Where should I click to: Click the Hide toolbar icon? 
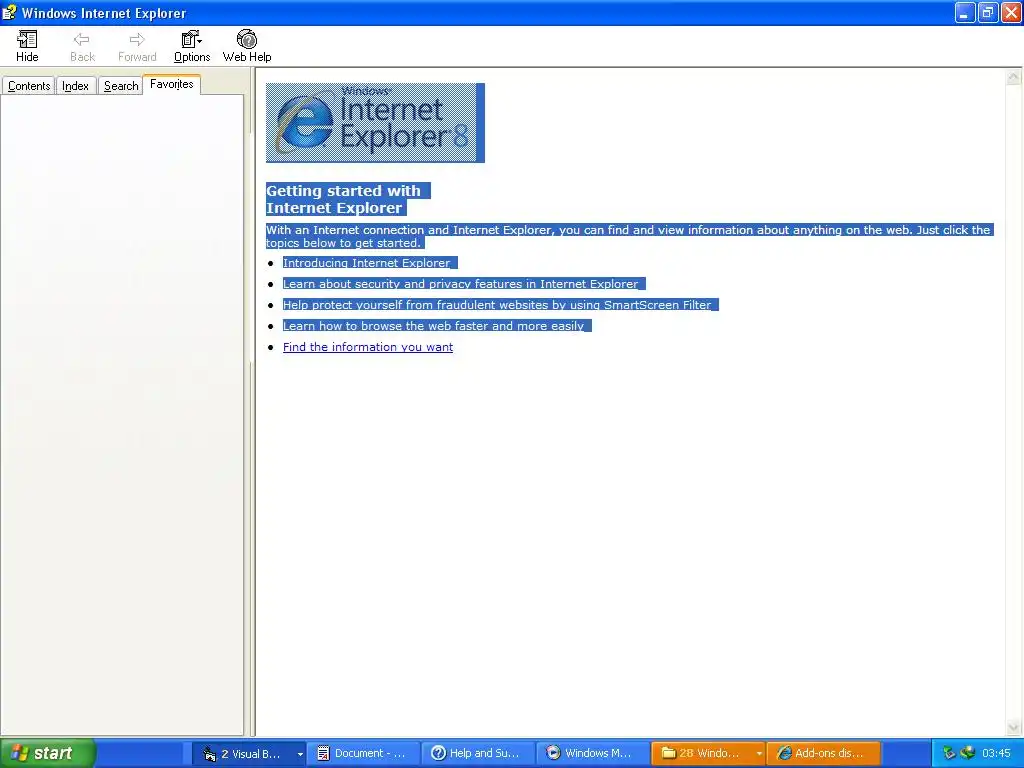[27, 46]
